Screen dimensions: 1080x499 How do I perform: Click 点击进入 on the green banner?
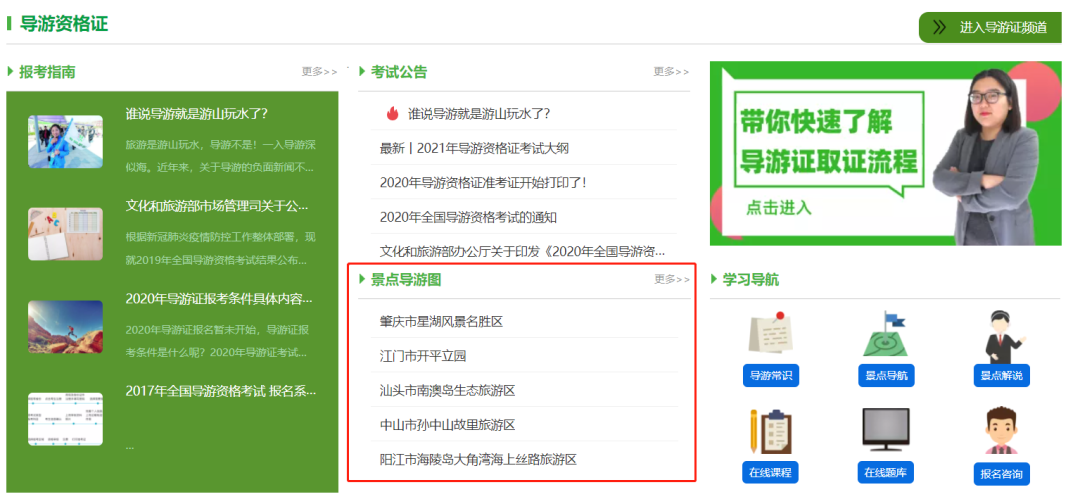779,207
